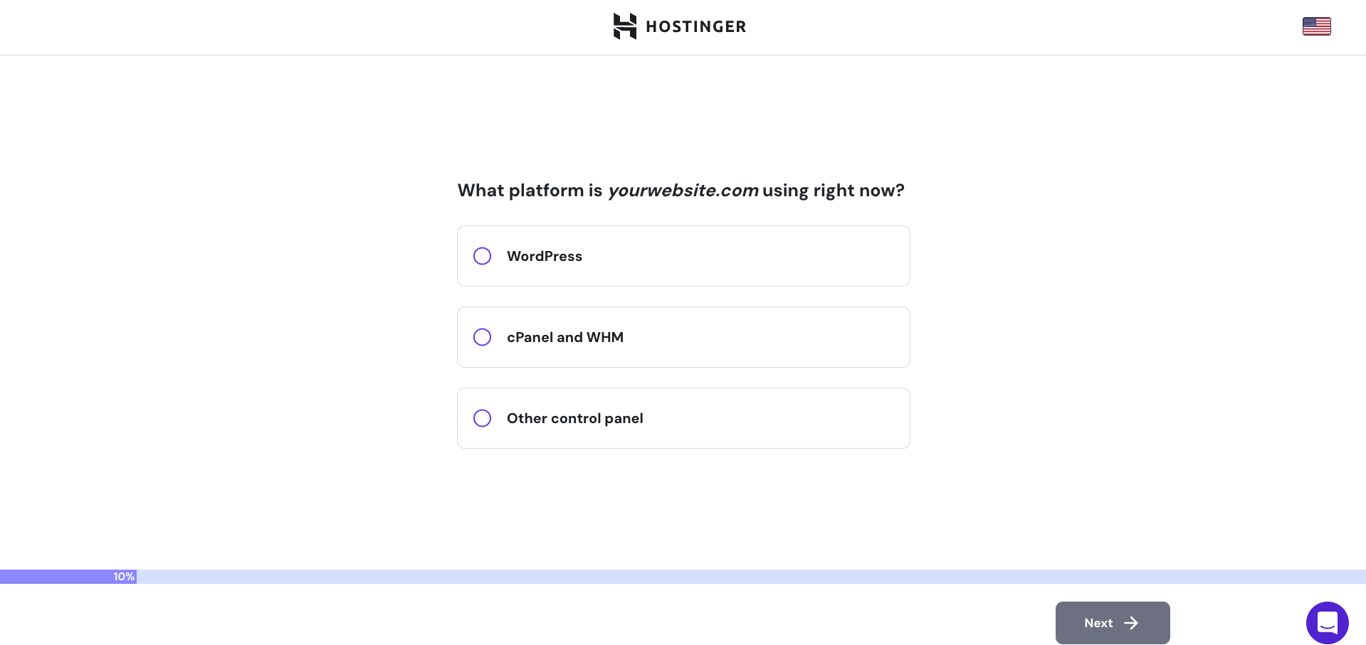Expand language options in the top-right corner
The image size is (1366, 645).
(x=1316, y=26)
